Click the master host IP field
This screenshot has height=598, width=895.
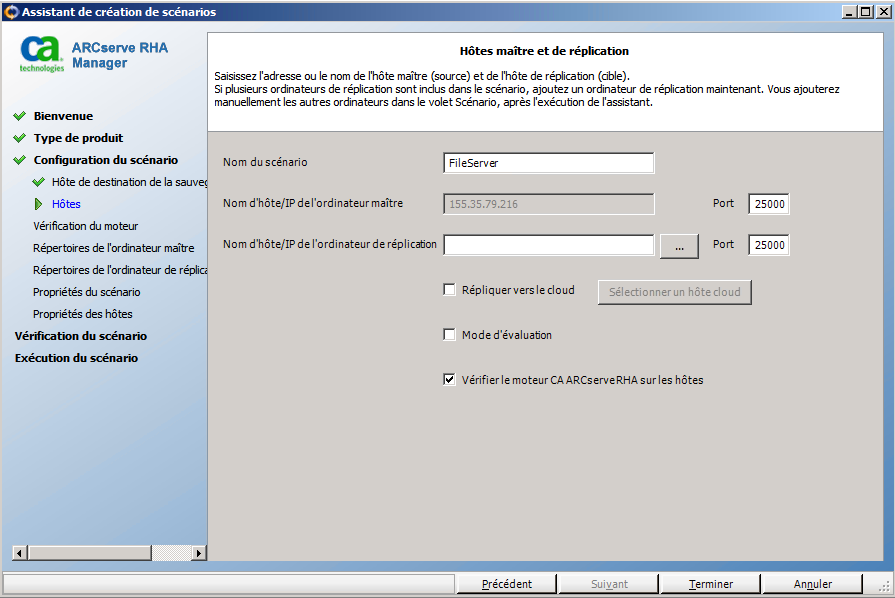coord(549,204)
